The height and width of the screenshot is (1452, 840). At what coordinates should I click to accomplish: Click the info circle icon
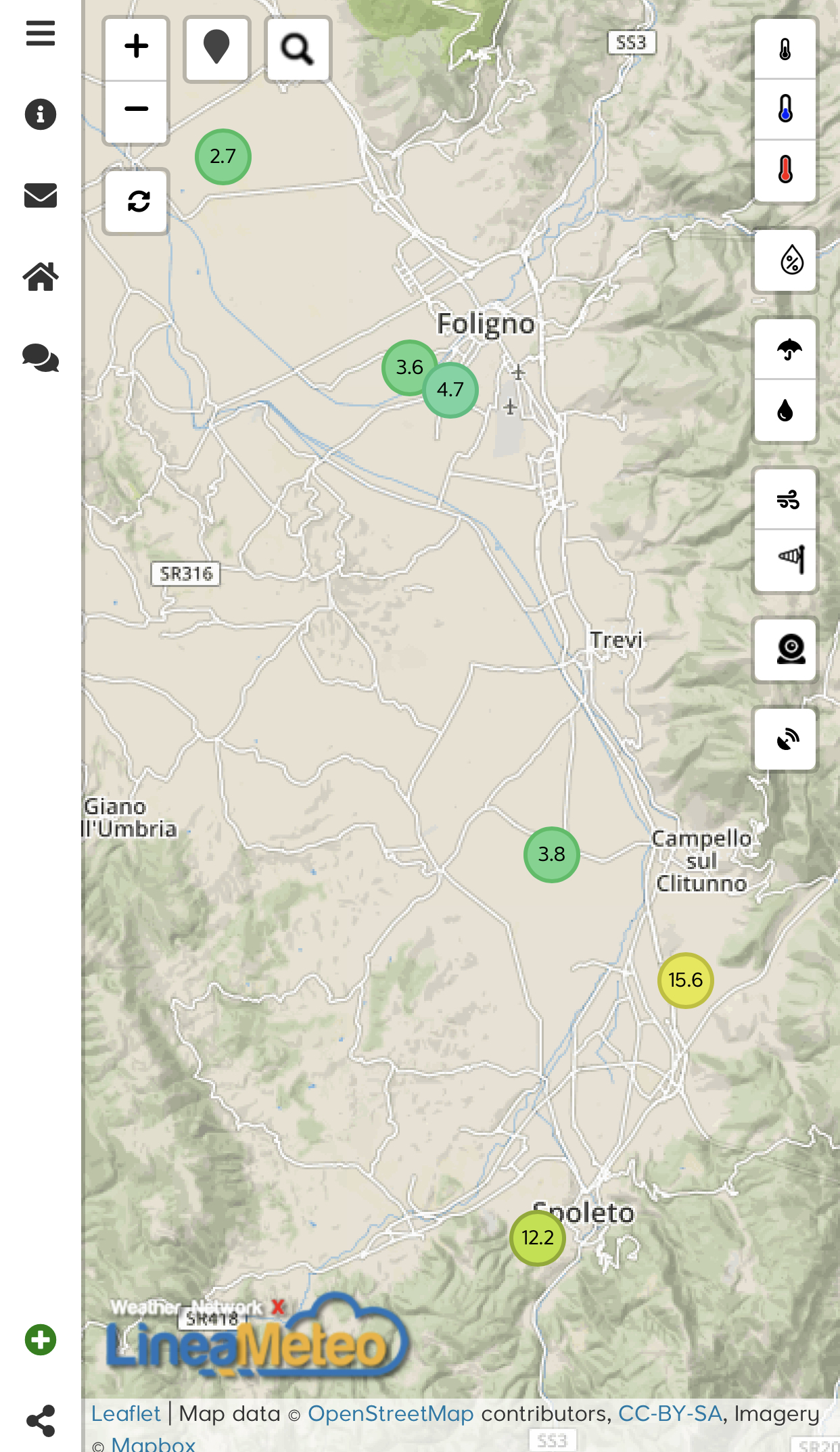click(x=41, y=114)
